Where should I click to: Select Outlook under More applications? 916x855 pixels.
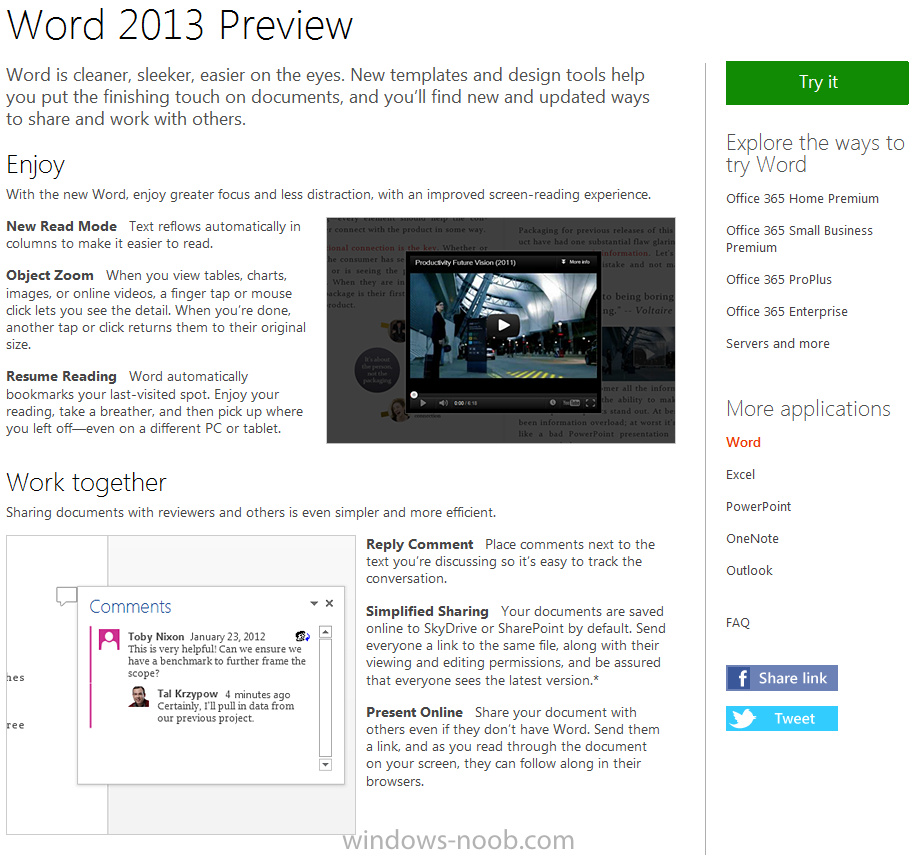(x=749, y=571)
